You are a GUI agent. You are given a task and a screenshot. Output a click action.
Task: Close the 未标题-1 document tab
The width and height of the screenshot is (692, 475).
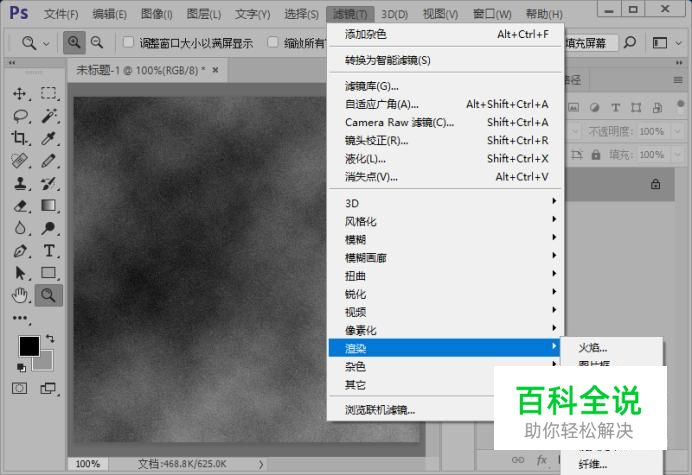[x=215, y=70]
